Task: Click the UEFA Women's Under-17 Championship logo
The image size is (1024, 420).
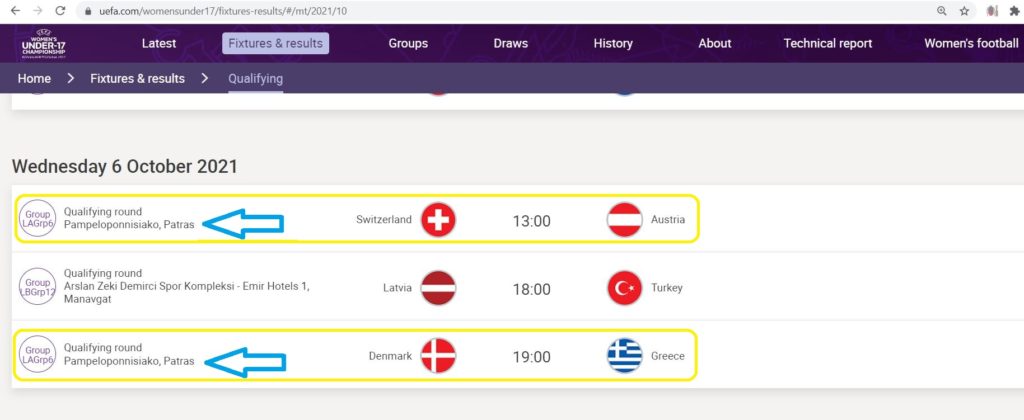Action: (43, 44)
